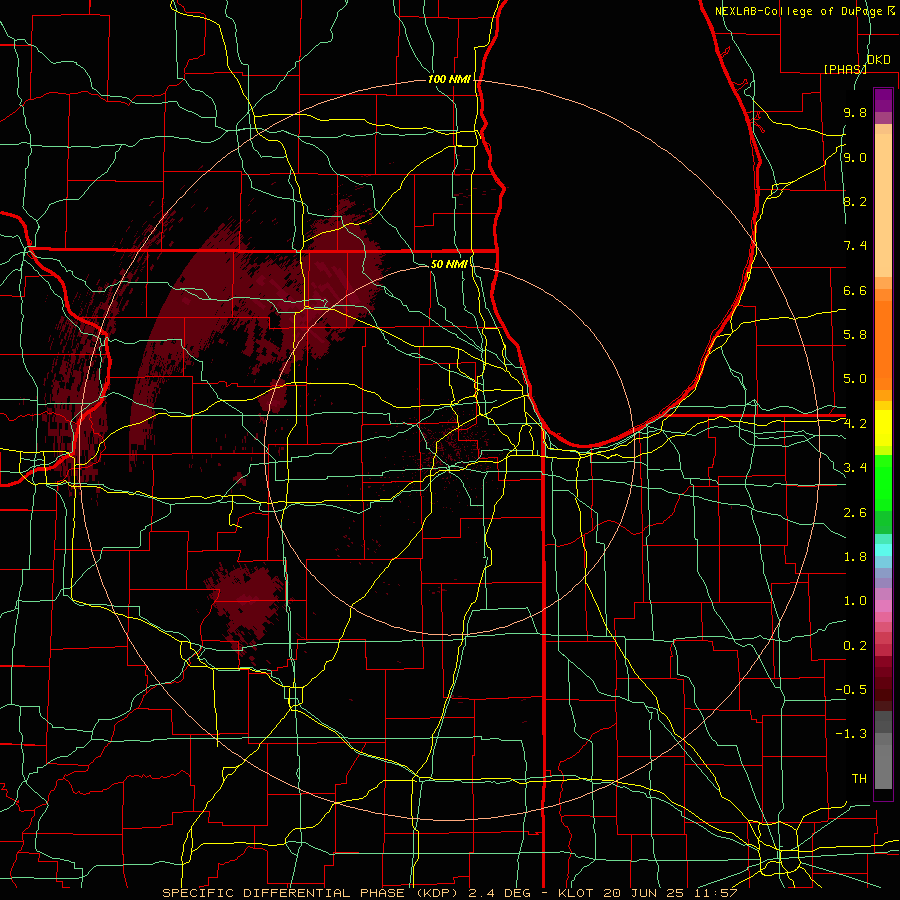Click the 9.0 scale value
Image resolution: width=900 pixels, height=900 pixels.
pyautogui.click(x=855, y=157)
